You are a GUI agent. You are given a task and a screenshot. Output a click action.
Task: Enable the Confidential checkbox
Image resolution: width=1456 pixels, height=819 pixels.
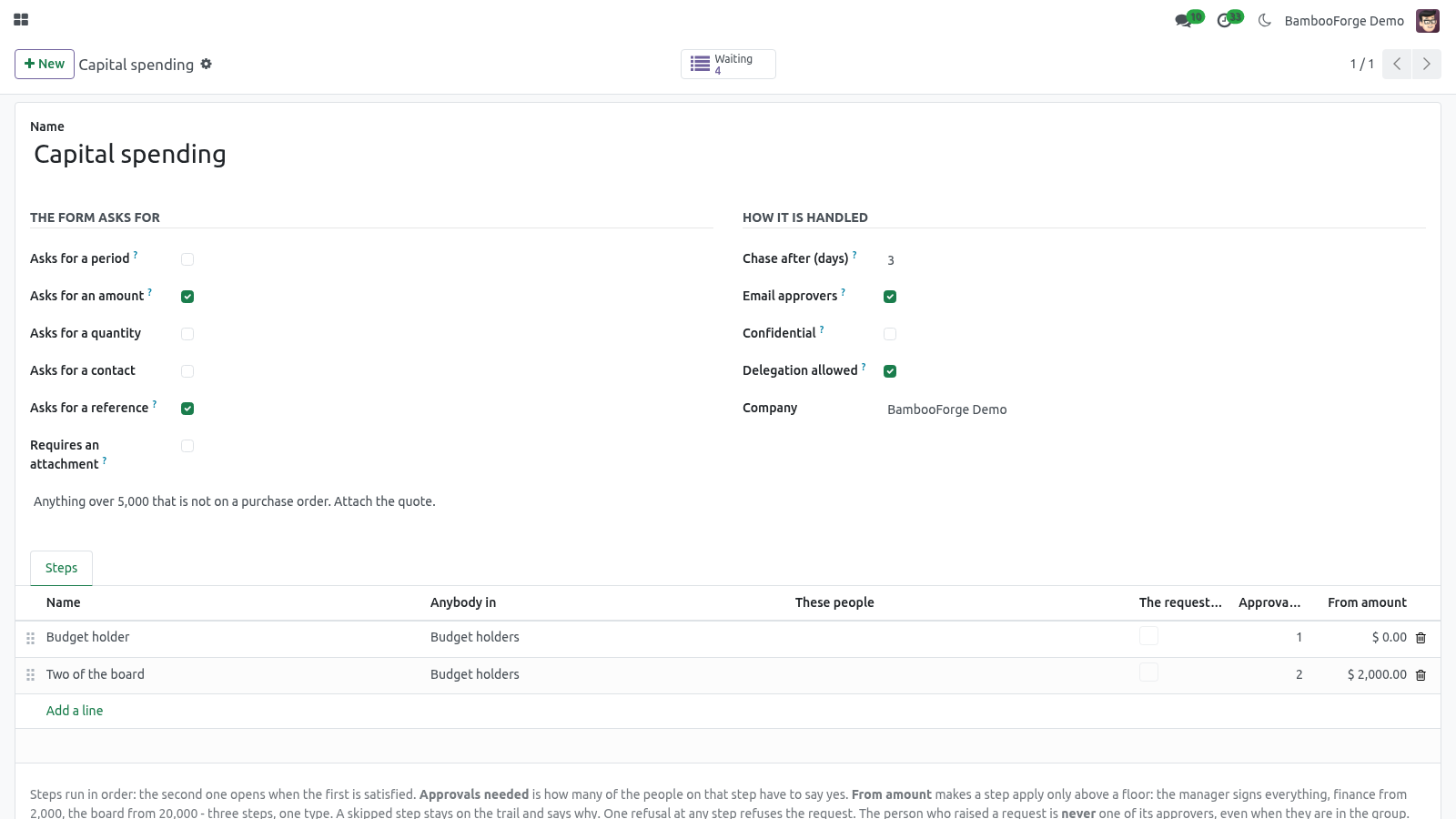(890, 334)
